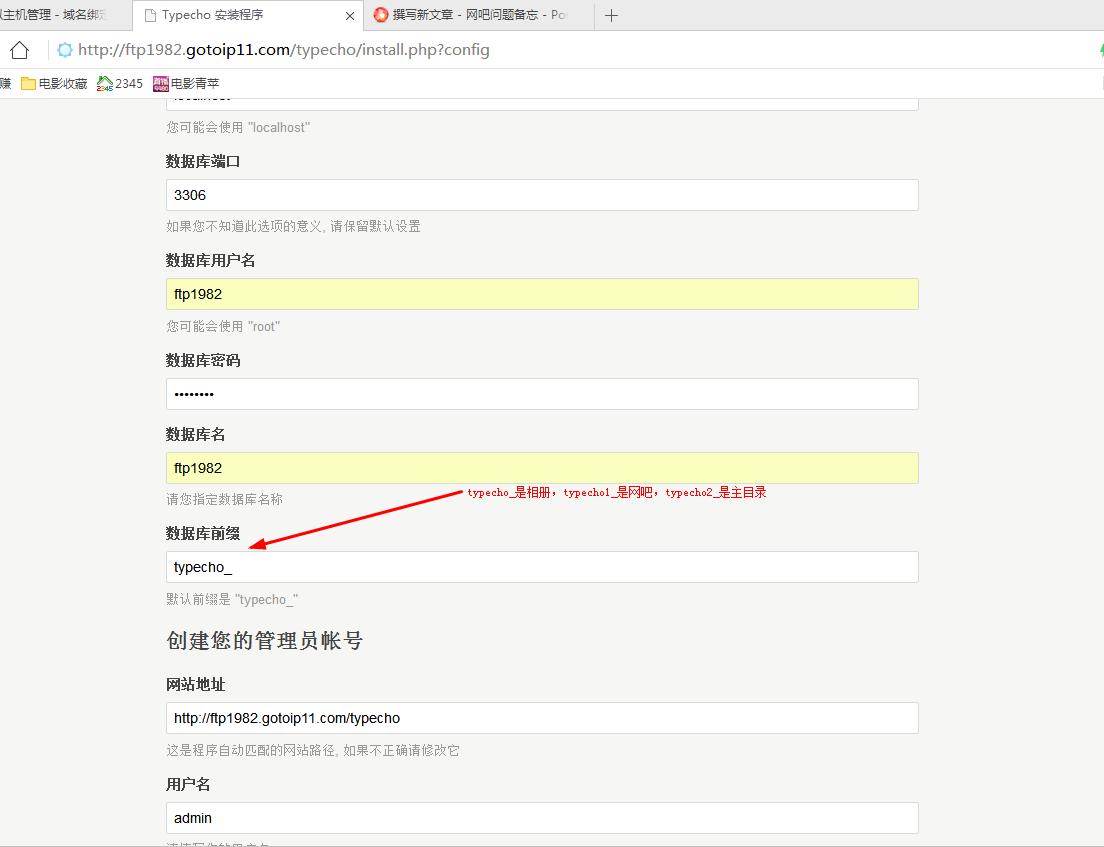The height and width of the screenshot is (847, 1104).
Task: Click the hint 您可能会使用 "root"
Action: coord(223,327)
